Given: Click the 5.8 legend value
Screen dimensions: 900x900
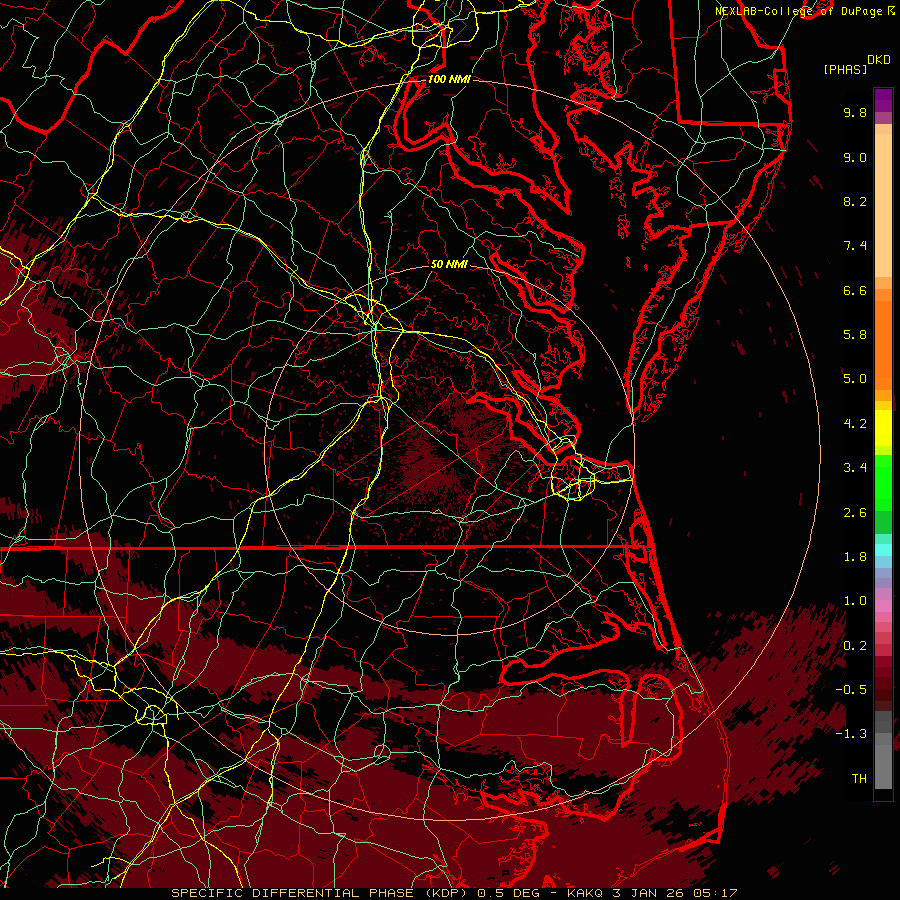Looking at the screenshot, I should [x=855, y=335].
